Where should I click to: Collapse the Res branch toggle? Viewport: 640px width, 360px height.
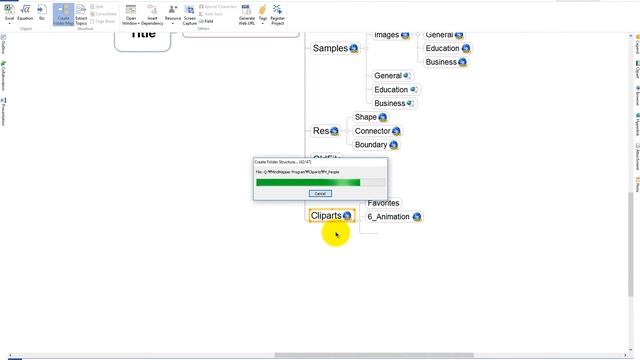(347, 131)
